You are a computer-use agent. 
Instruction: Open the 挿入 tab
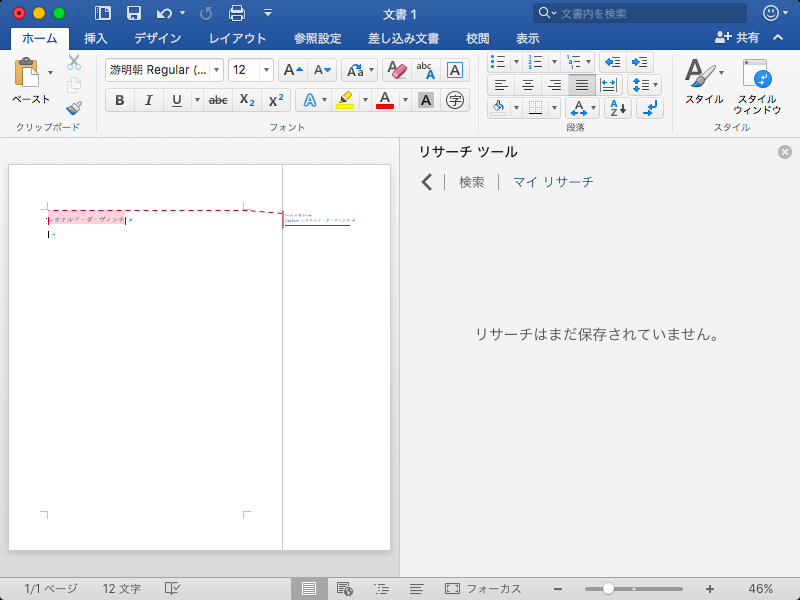point(95,38)
